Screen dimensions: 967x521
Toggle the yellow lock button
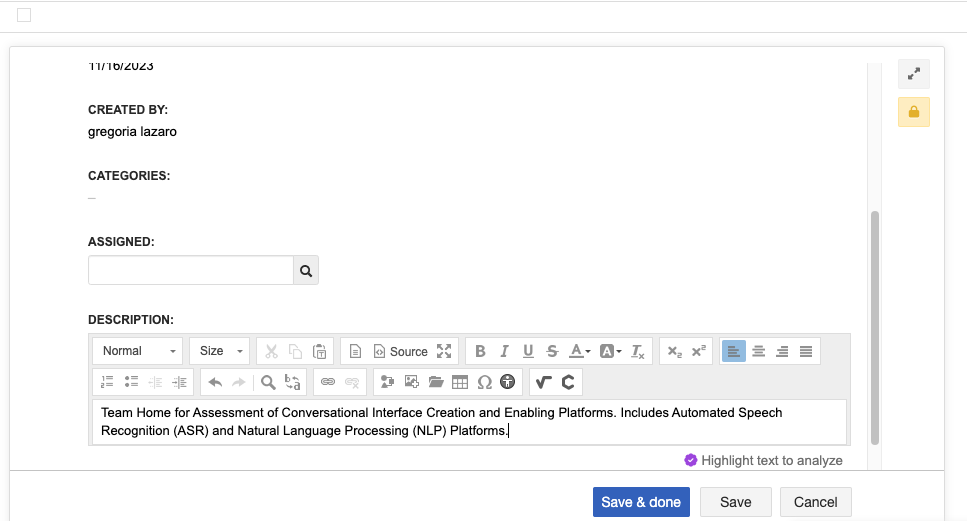tap(913, 112)
